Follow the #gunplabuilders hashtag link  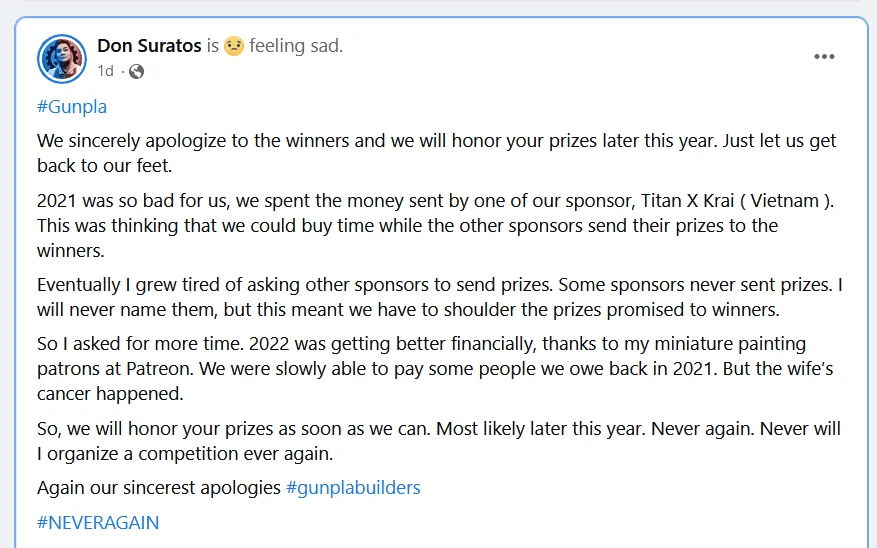[353, 488]
